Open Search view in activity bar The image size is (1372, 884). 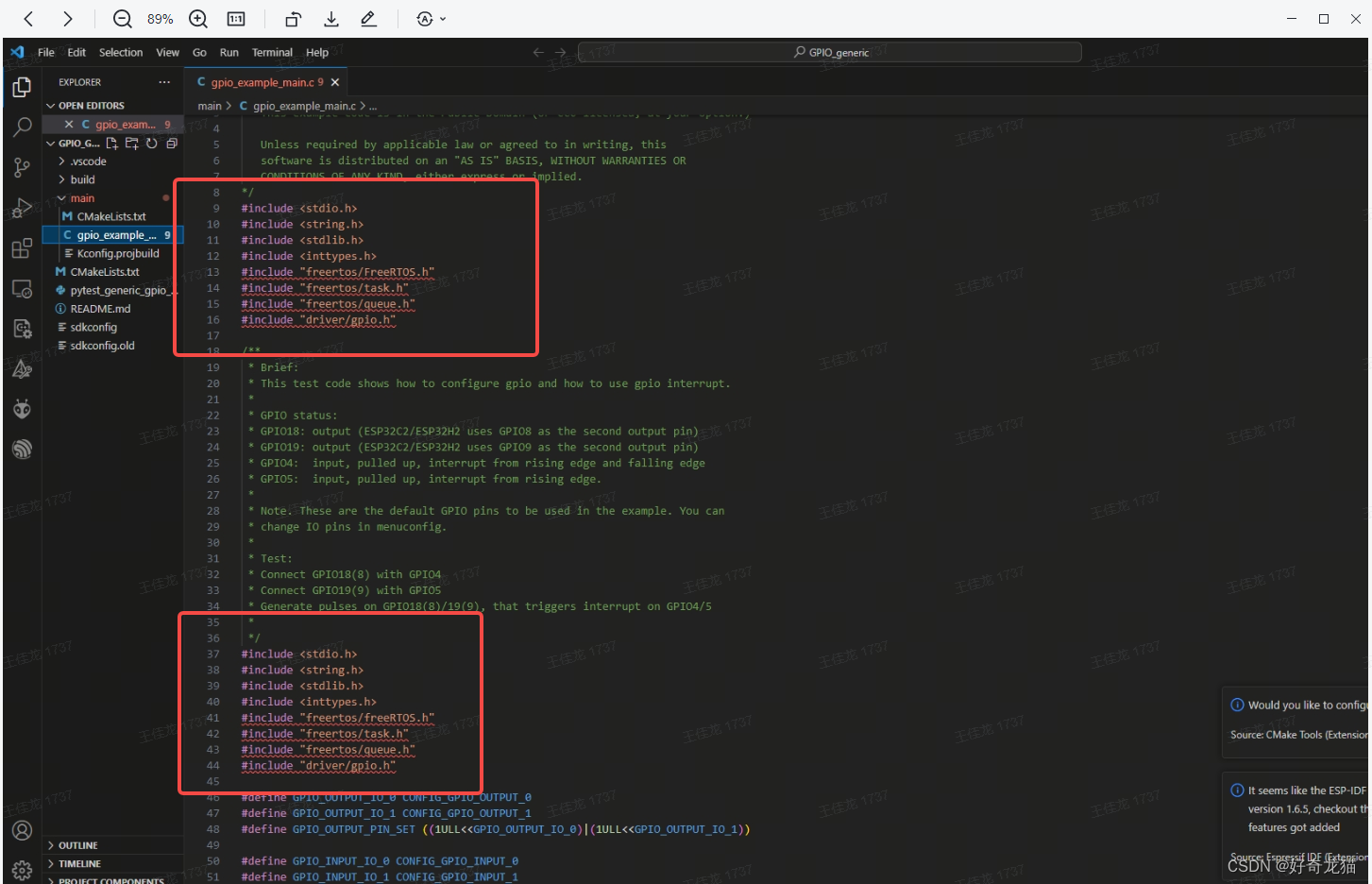pos(22,127)
